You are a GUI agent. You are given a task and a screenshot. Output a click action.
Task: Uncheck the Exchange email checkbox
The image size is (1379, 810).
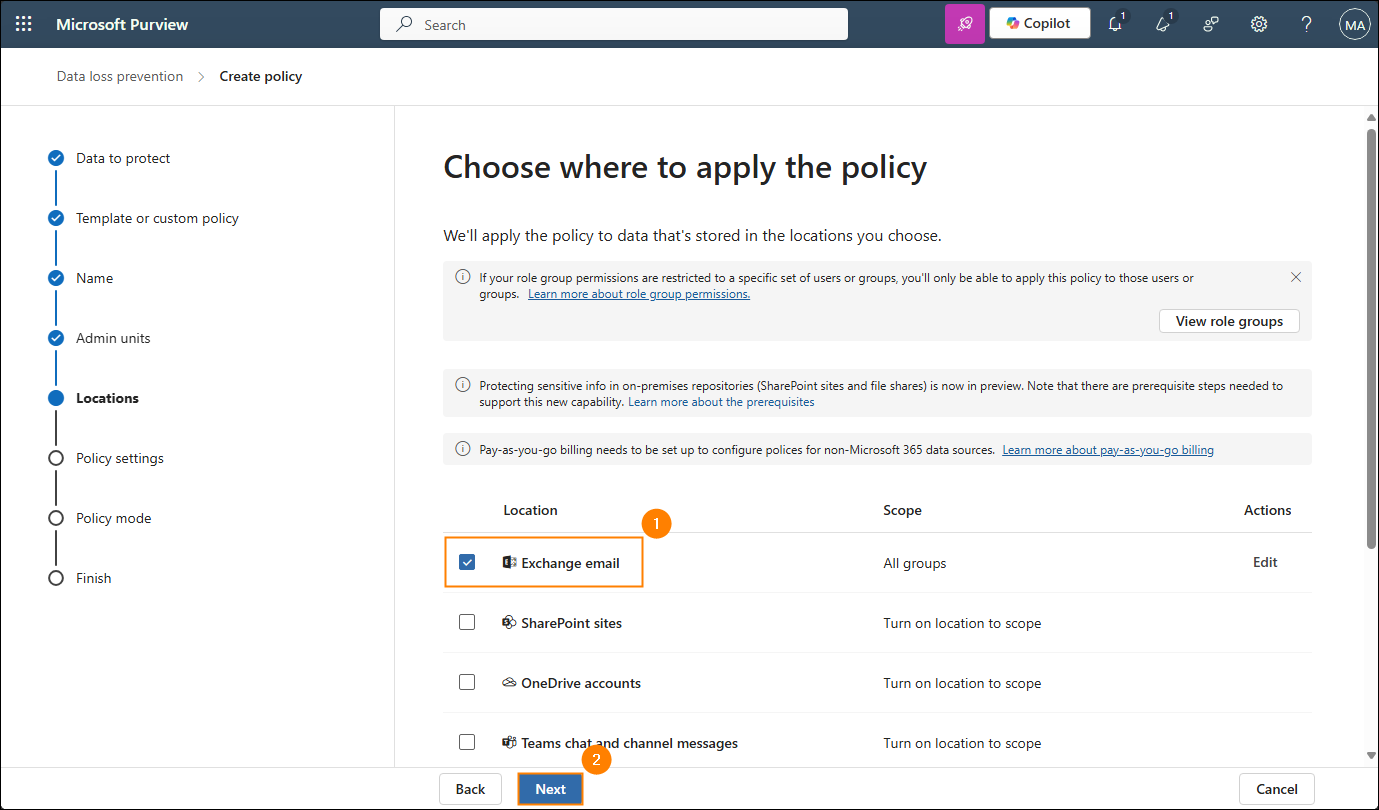coord(467,562)
